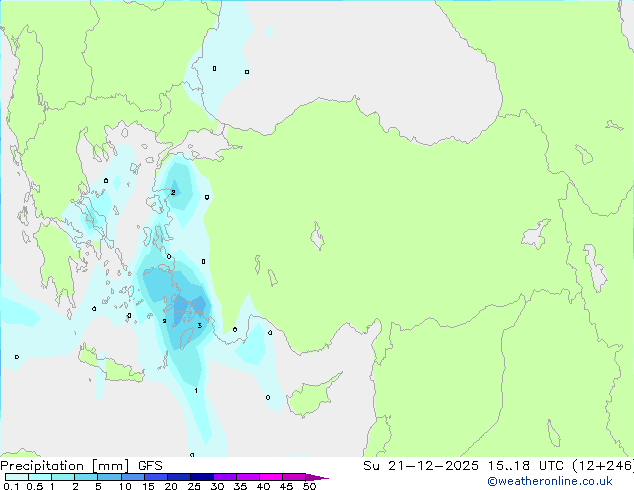Click the "1" precipitation value south of Rhodes
The height and width of the screenshot is (490, 634).
(x=196, y=391)
